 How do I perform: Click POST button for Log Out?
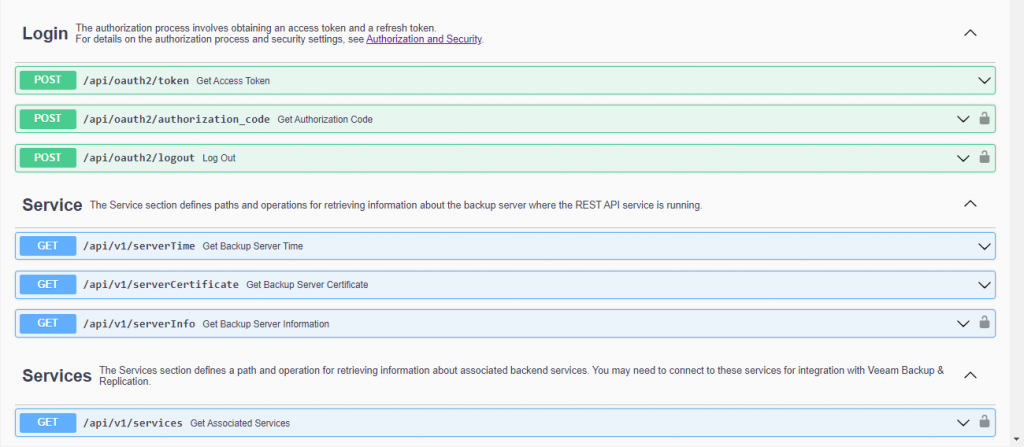(48, 157)
